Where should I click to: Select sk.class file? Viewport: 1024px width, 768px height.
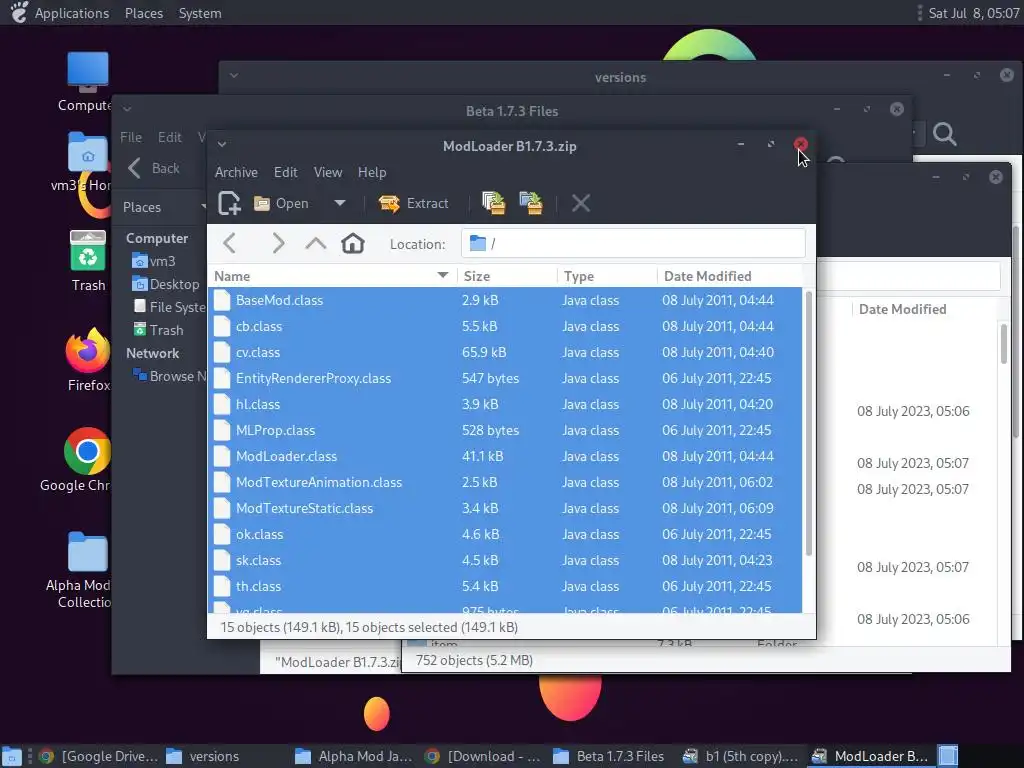click(x=505, y=560)
